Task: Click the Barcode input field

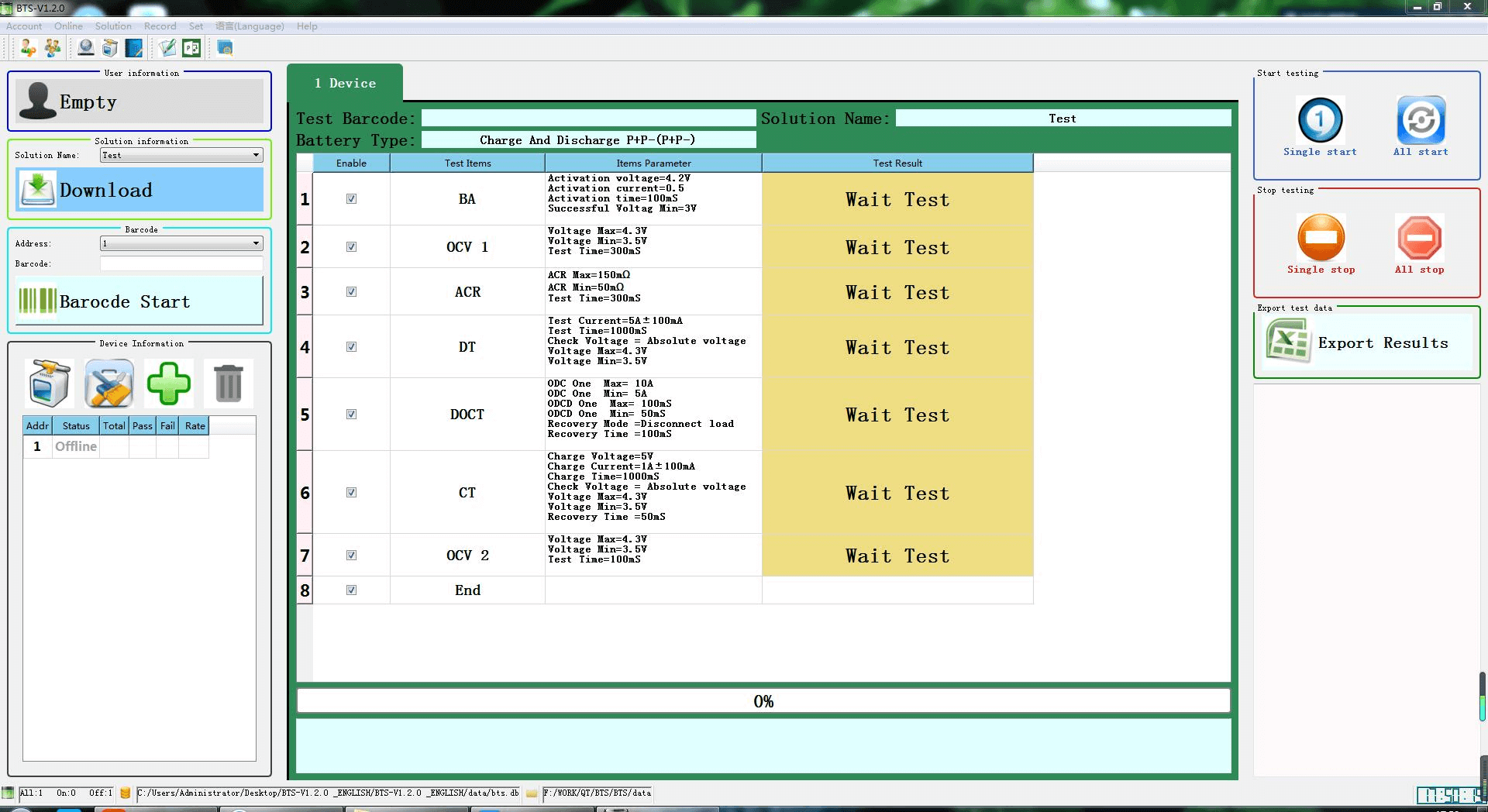Action: (182, 264)
